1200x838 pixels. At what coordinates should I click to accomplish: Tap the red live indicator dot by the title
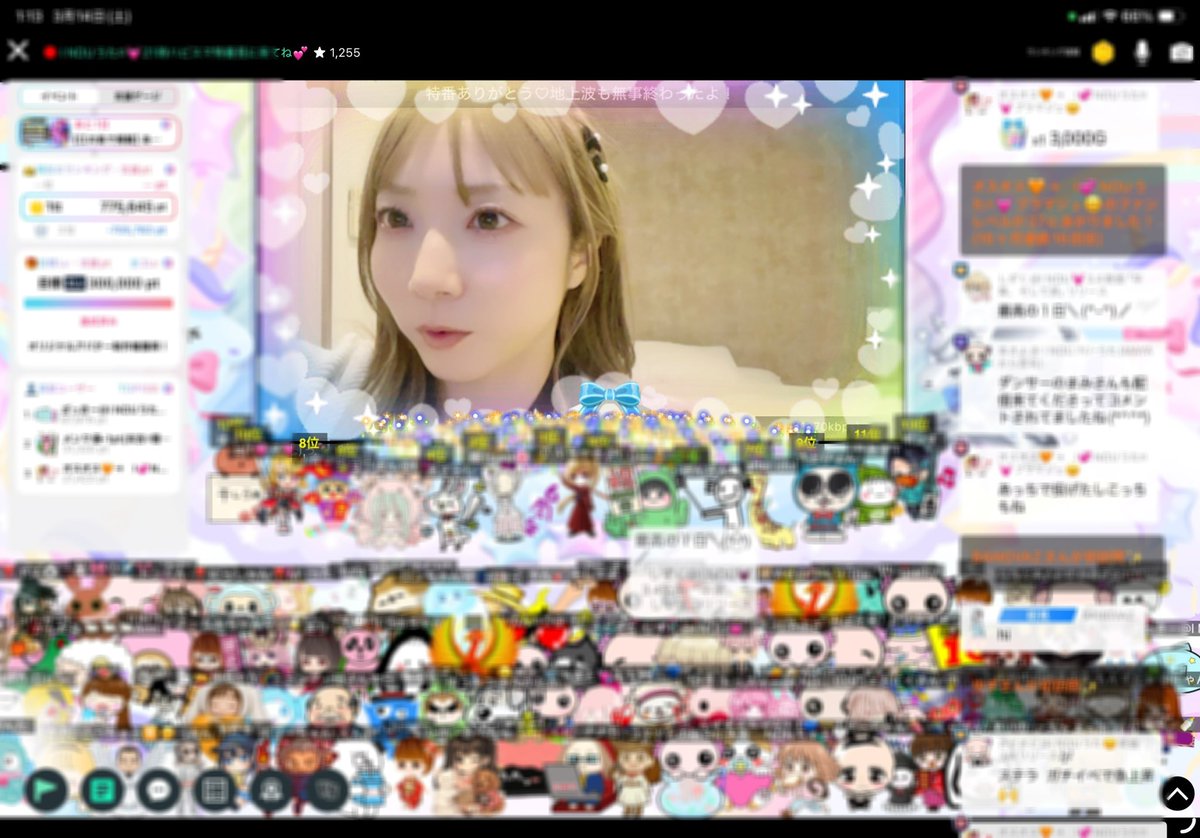[49, 52]
